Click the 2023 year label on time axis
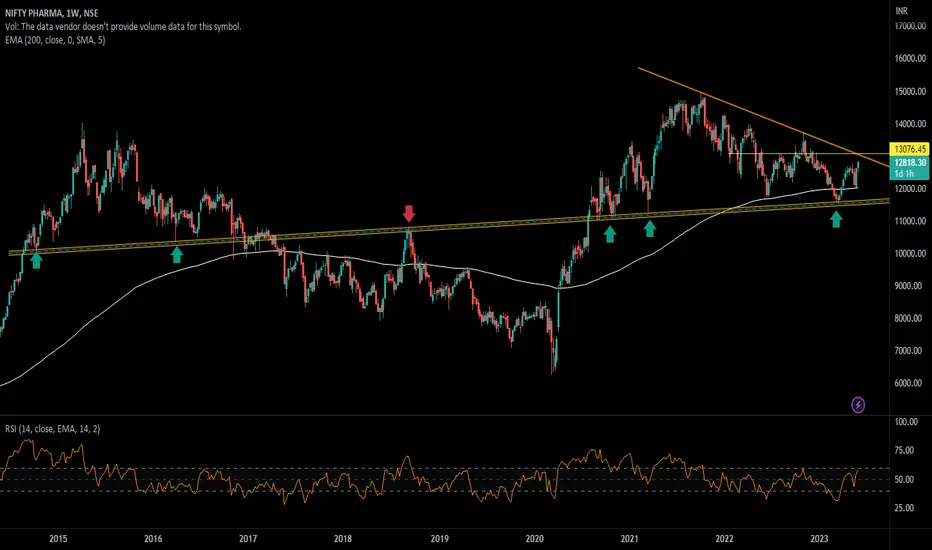932x550 pixels. point(819,539)
